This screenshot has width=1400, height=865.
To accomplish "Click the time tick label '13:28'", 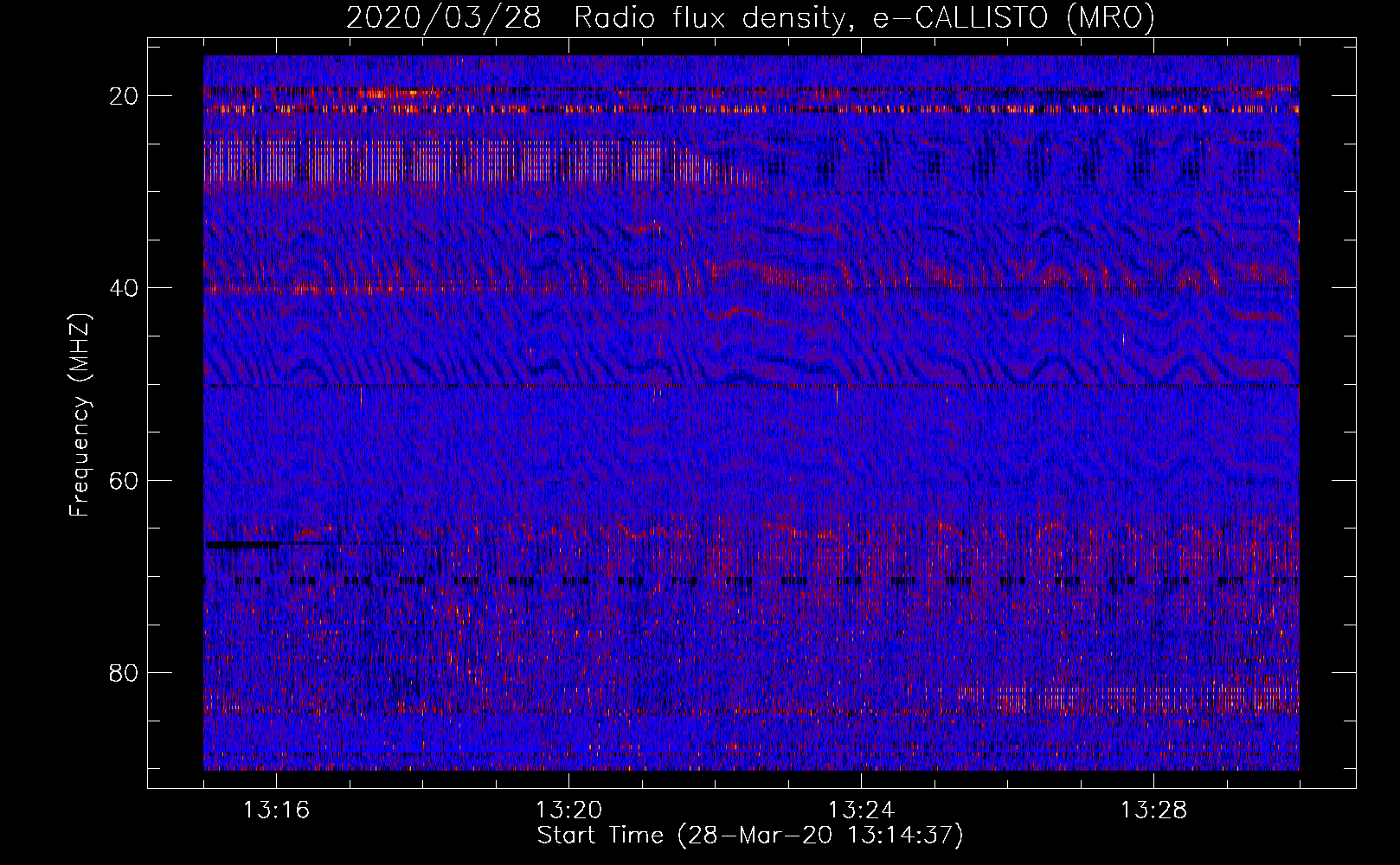I will tap(1153, 811).
